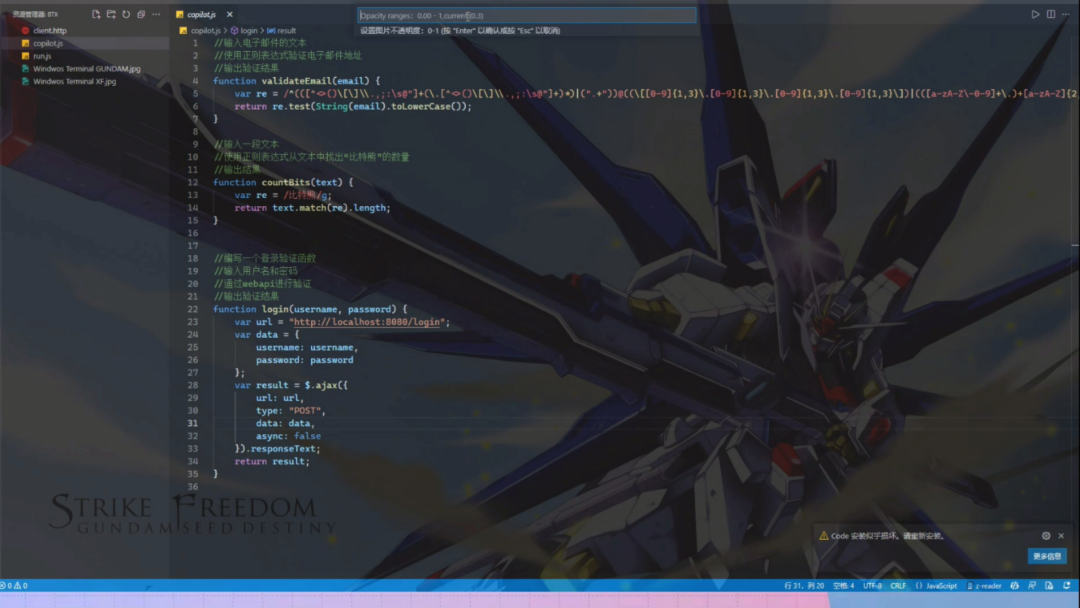Change line ending via CRLF status item
This screenshot has height=608, width=1080.
click(898, 586)
